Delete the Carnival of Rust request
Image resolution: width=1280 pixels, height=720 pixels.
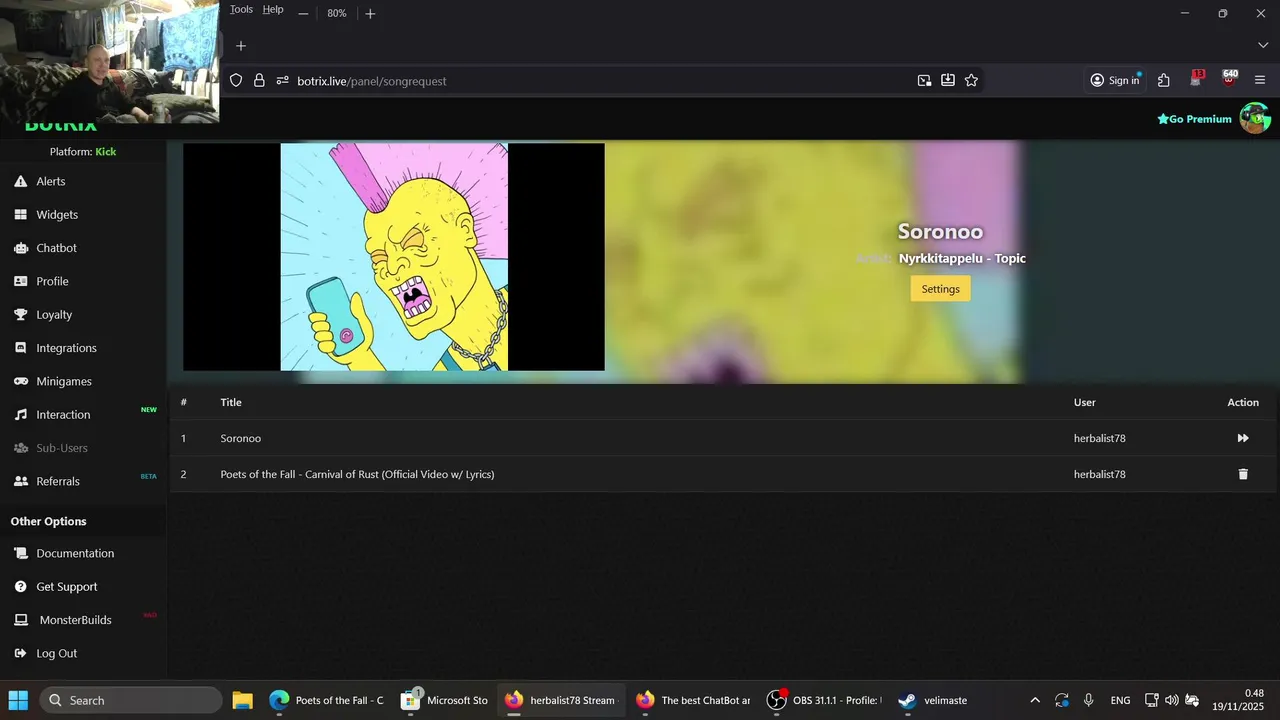(x=1243, y=474)
